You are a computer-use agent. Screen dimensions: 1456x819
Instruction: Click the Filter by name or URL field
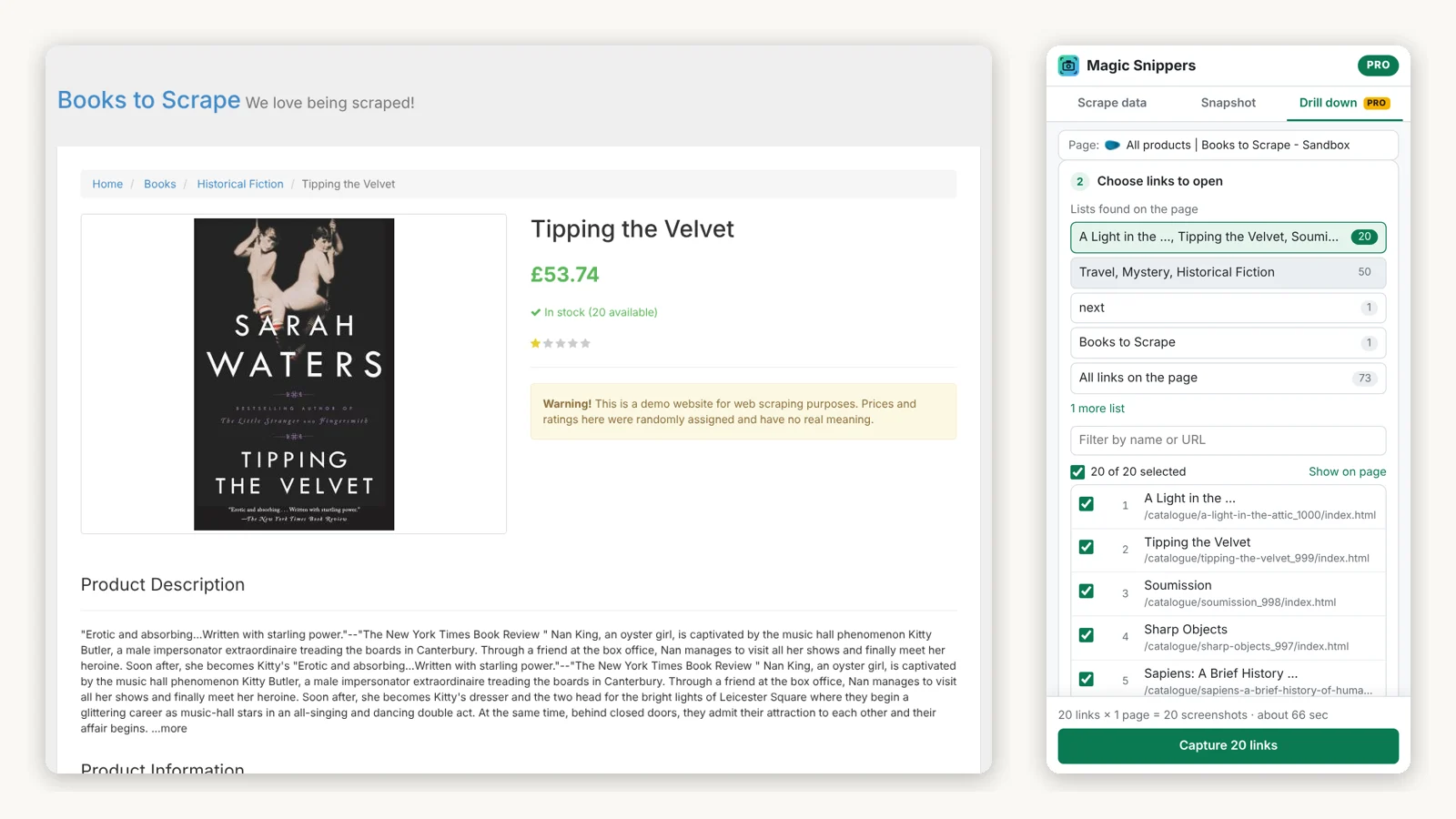[x=1228, y=440]
